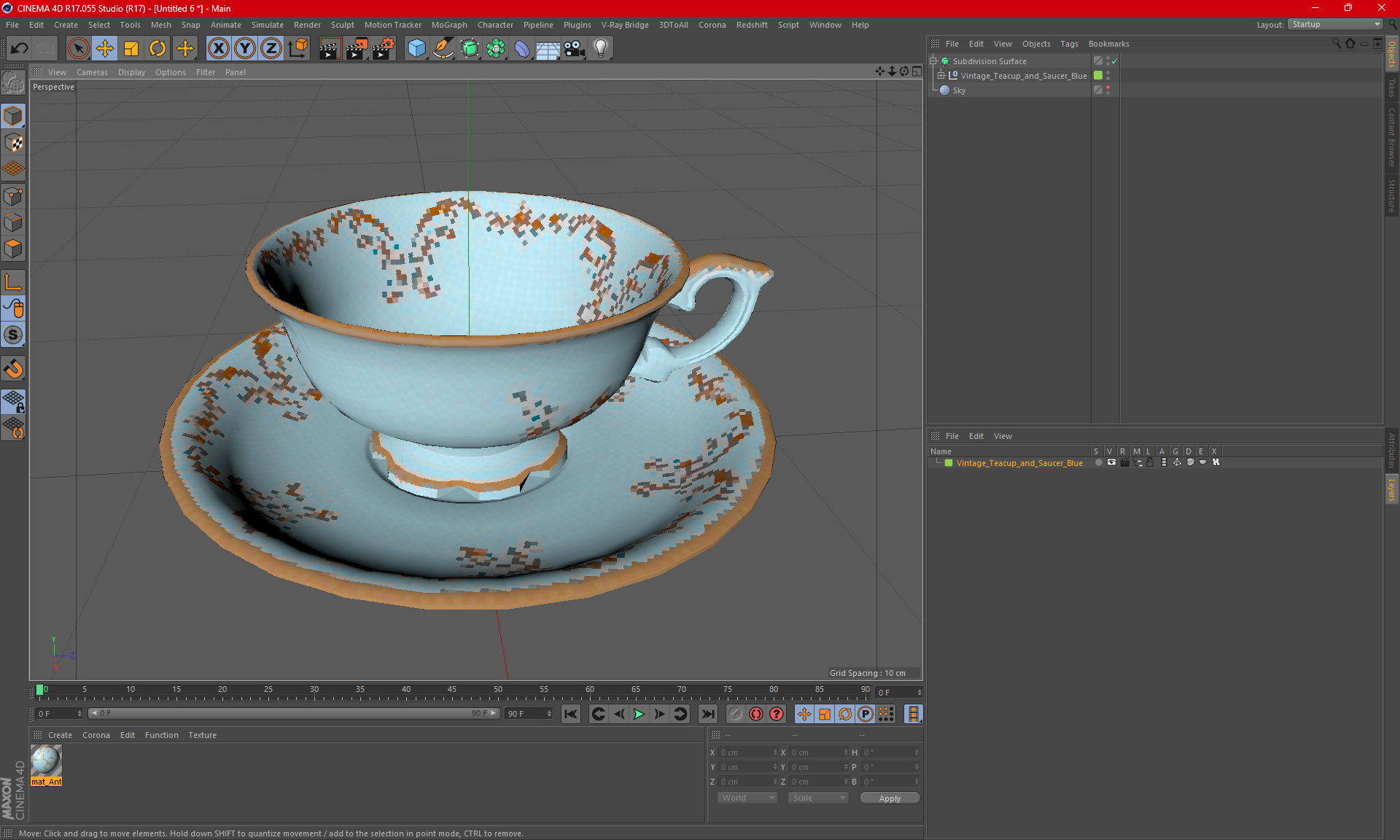Viewport: 1400px width, 840px height.
Task: Toggle Z axis lock
Action: [271, 49]
